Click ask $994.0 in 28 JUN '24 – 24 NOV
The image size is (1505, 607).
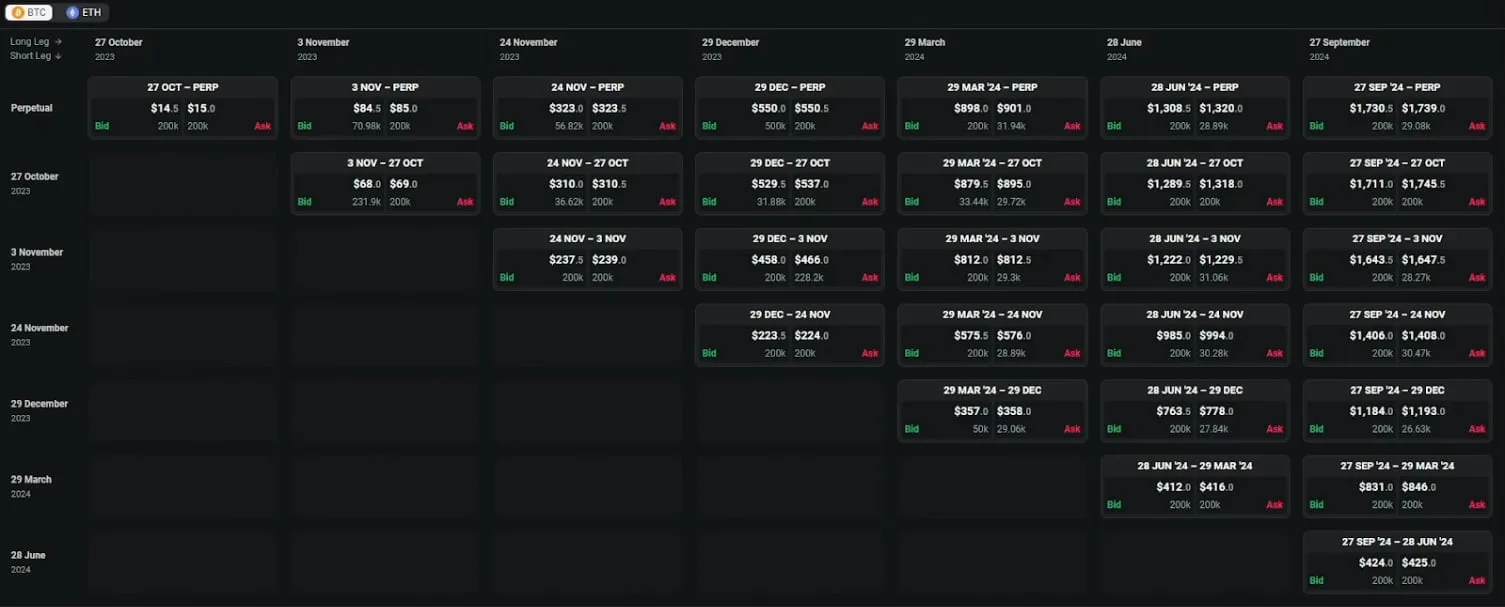pos(1216,336)
